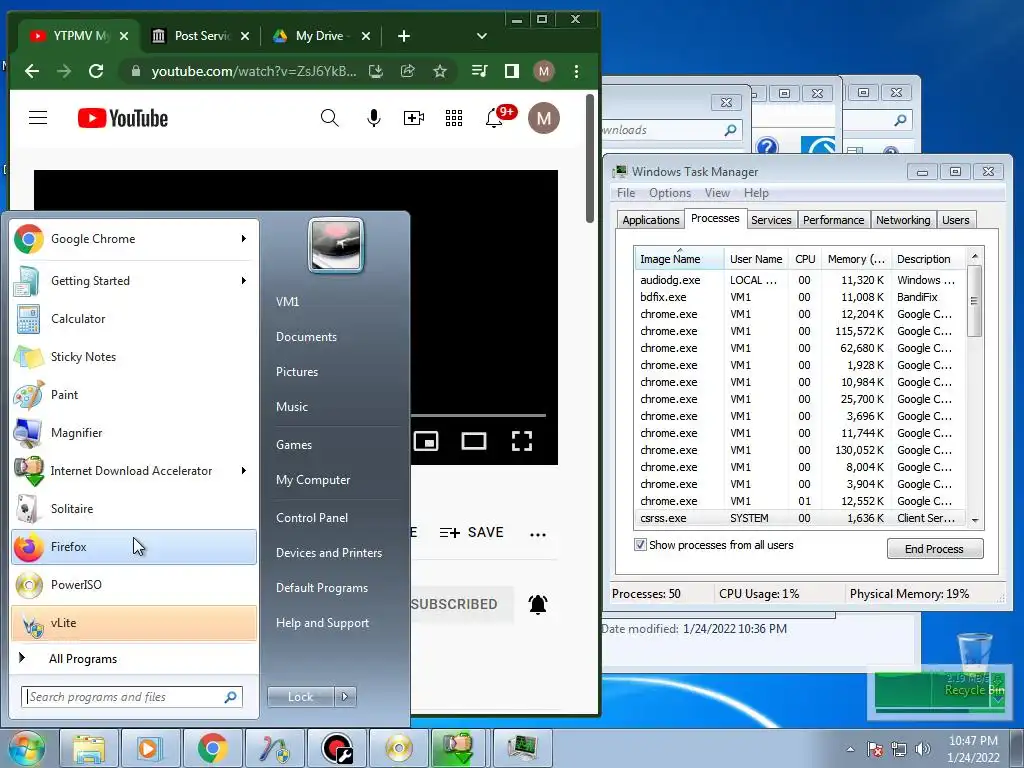Select bdfix.exe process row

800,297
